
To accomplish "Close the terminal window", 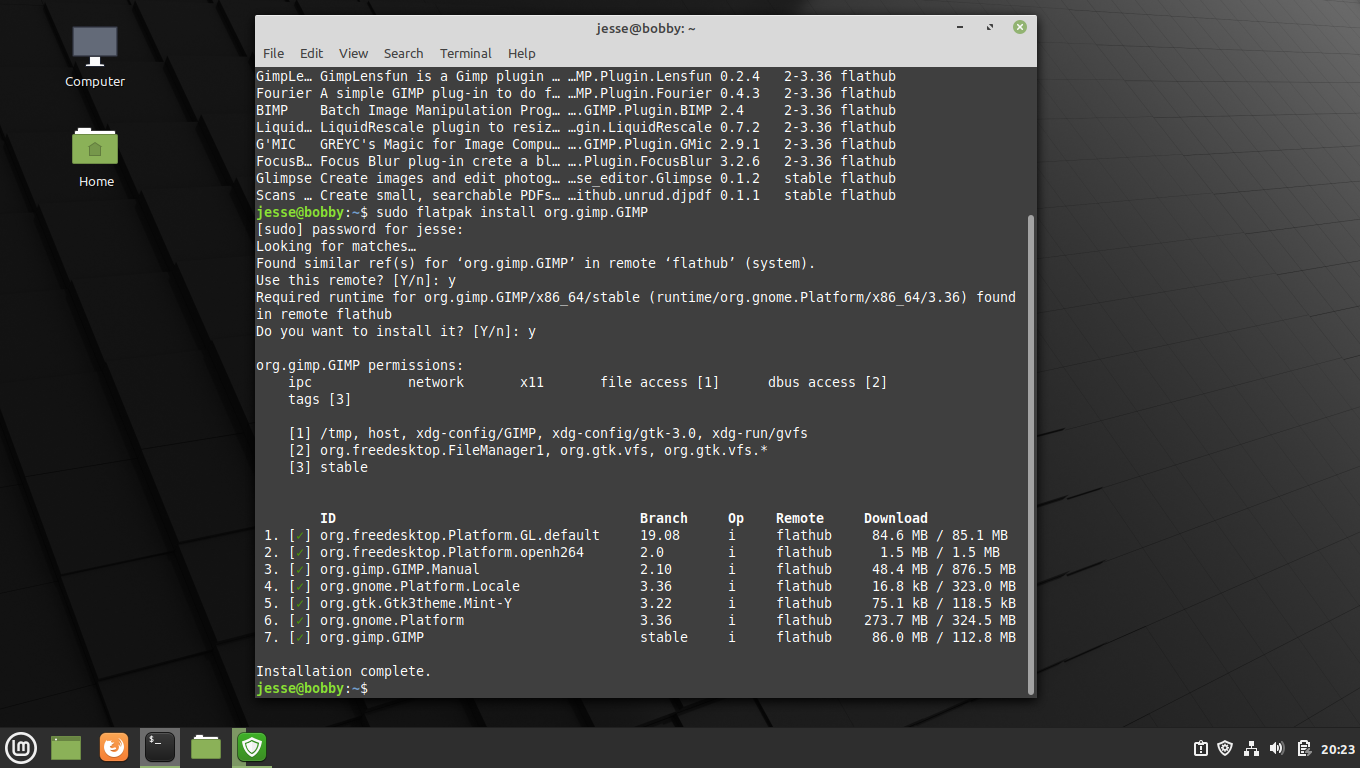I will coord(1019,28).
